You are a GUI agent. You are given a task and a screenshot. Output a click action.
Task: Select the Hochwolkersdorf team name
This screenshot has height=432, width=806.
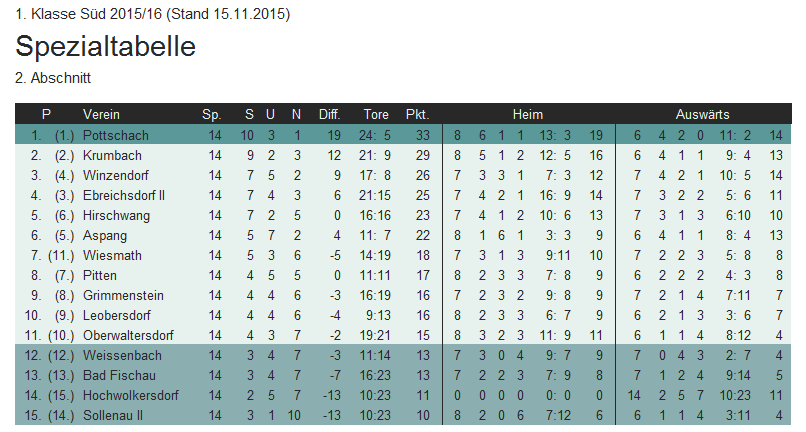tap(131, 395)
